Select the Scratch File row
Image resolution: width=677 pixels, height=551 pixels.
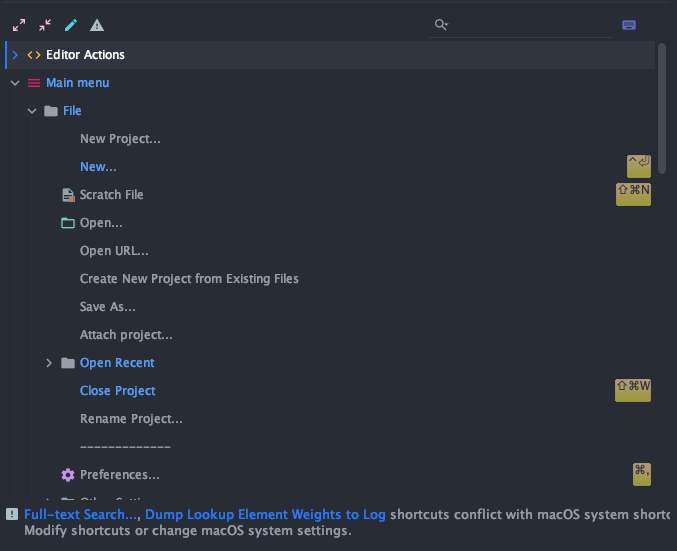click(330, 195)
